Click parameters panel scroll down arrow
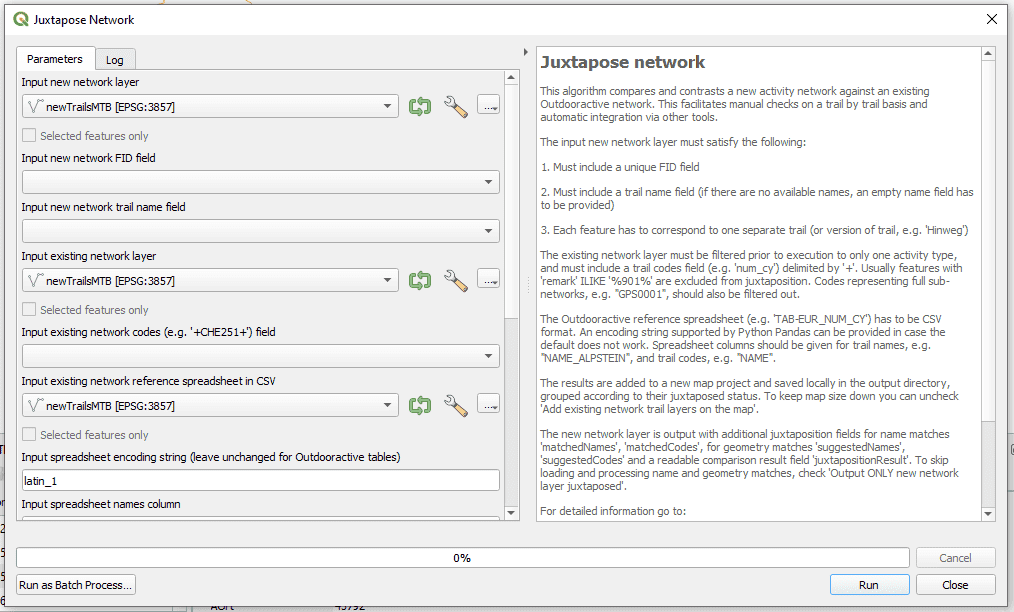 coord(511,513)
